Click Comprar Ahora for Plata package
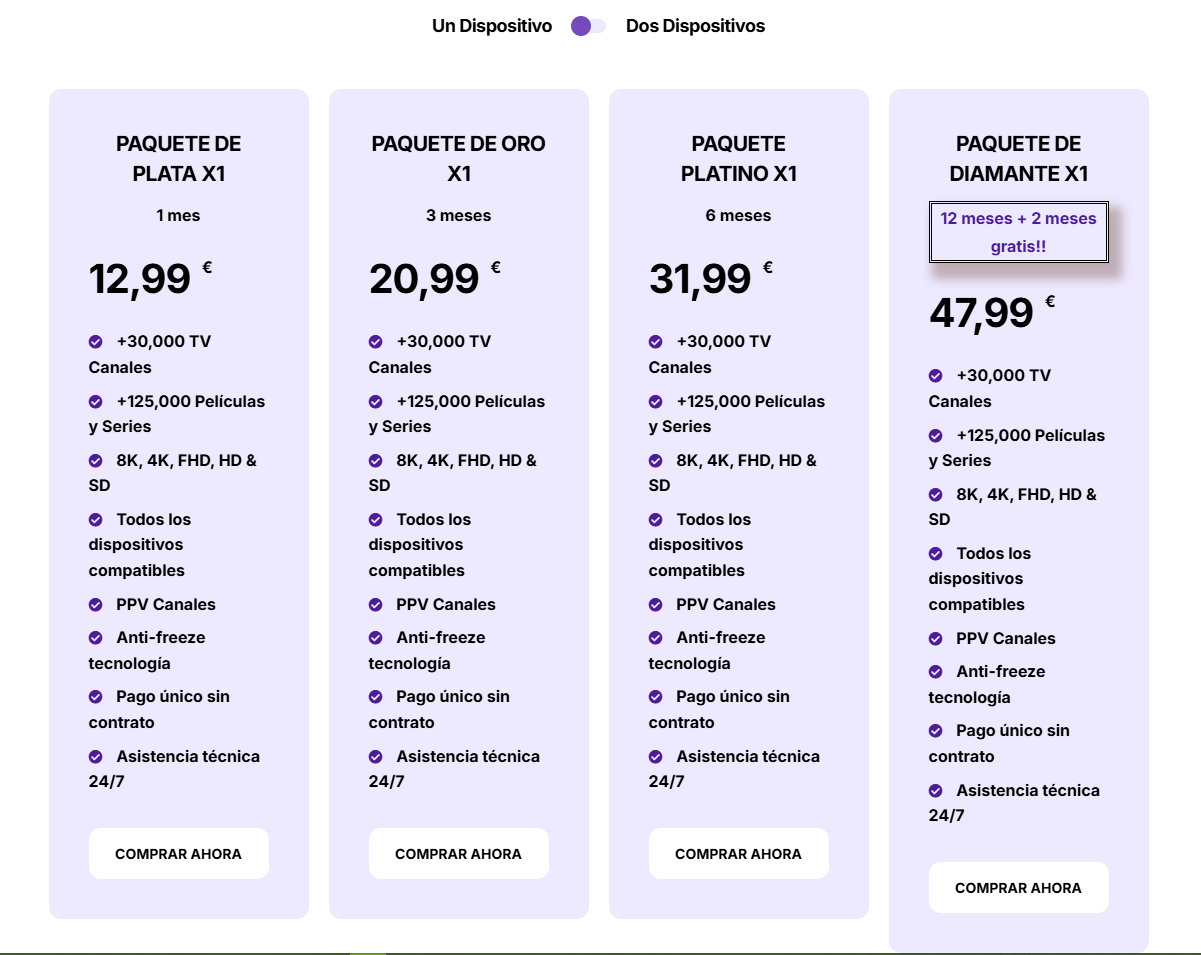 [x=179, y=854]
